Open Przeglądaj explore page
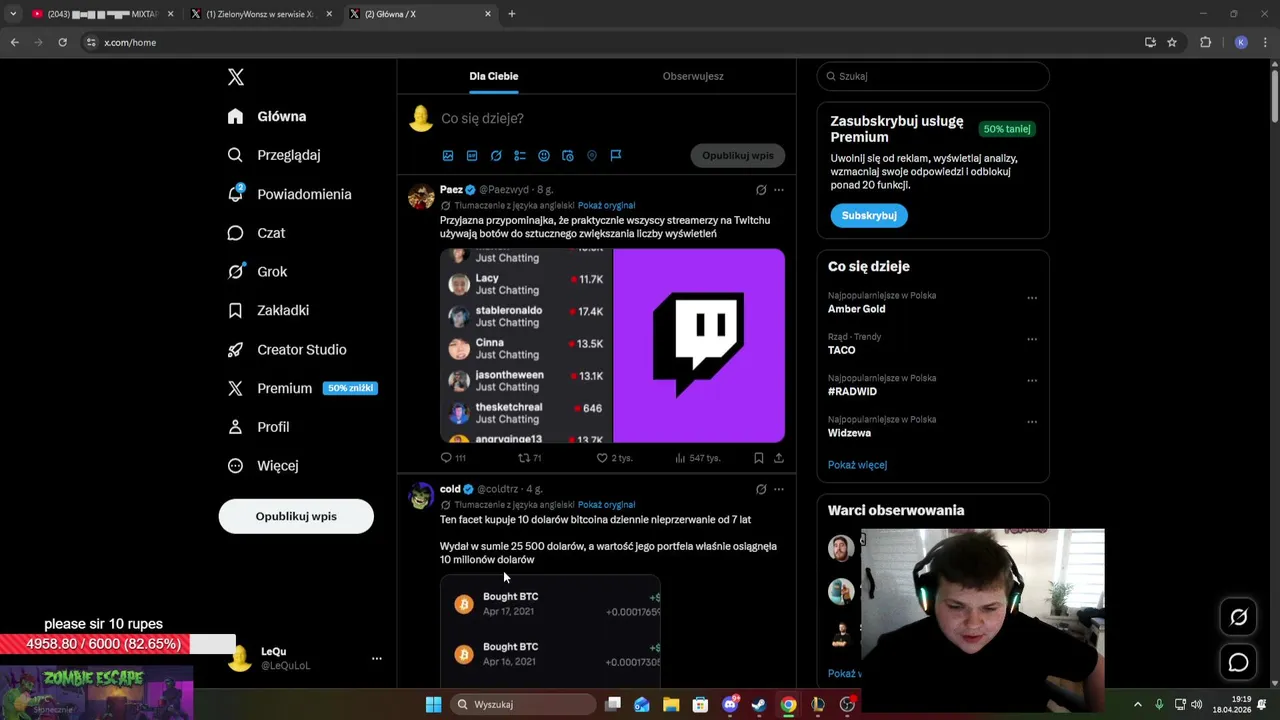Image resolution: width=1280 pixels, height=720 pixels. (x=274, y=155)
